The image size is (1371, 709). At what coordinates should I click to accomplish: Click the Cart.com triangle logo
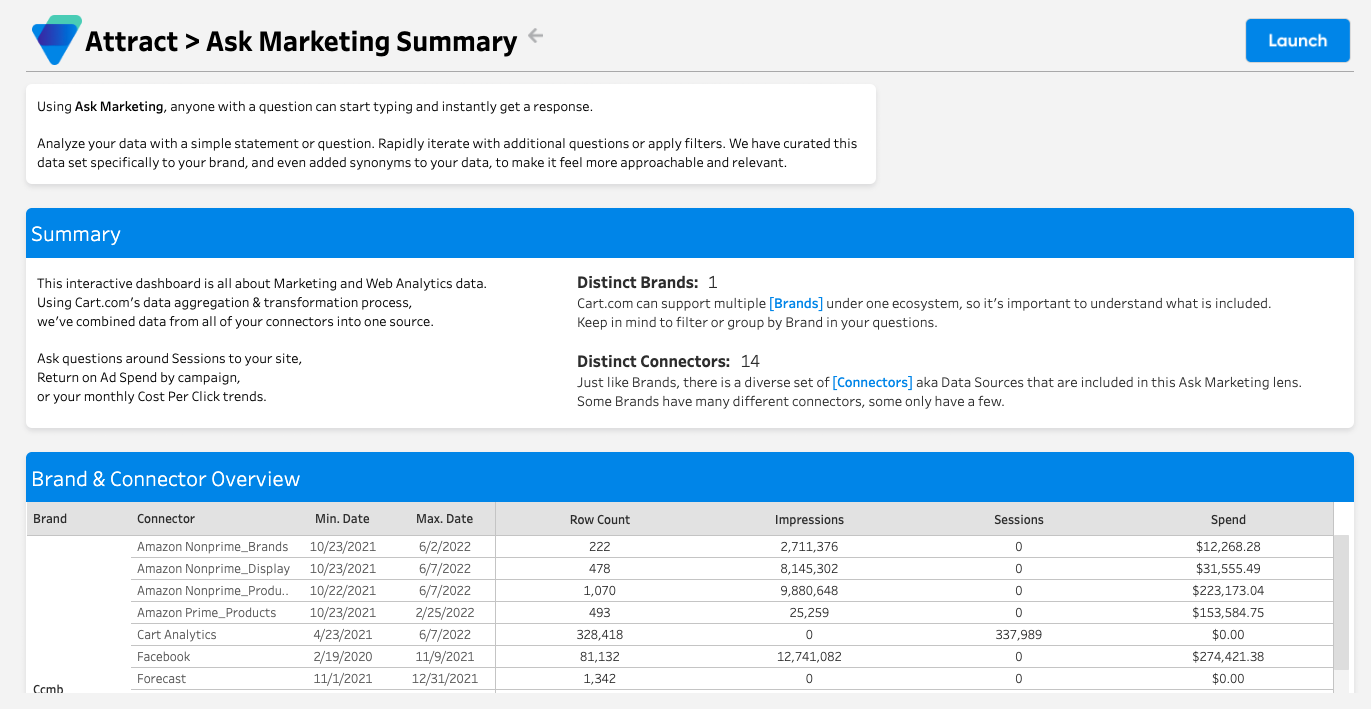56,40
